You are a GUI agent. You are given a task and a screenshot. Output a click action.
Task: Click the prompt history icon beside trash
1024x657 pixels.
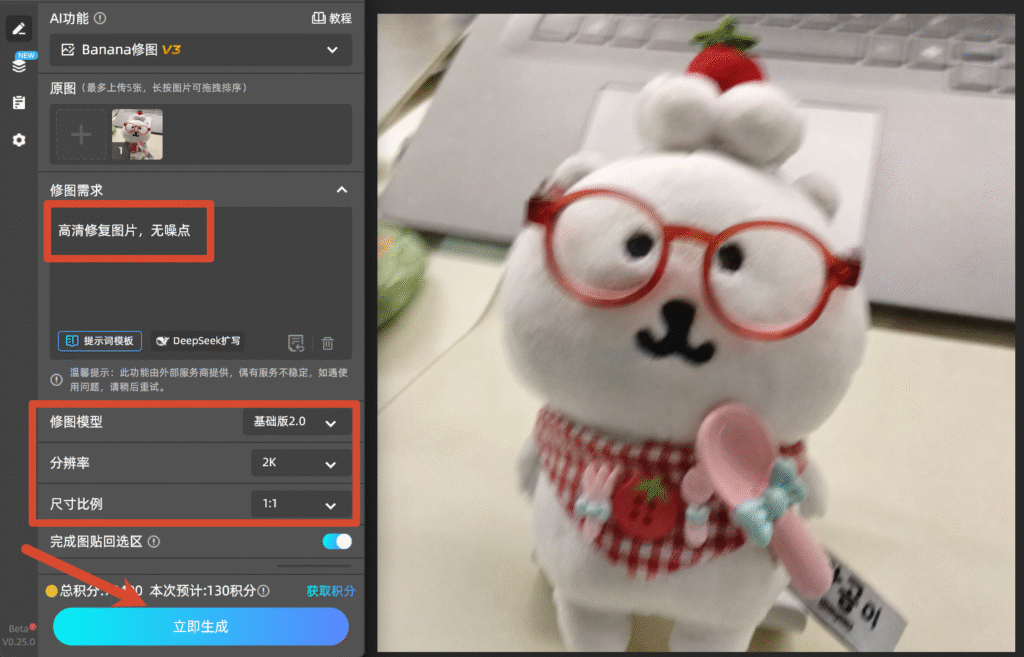tap(296, 343)
